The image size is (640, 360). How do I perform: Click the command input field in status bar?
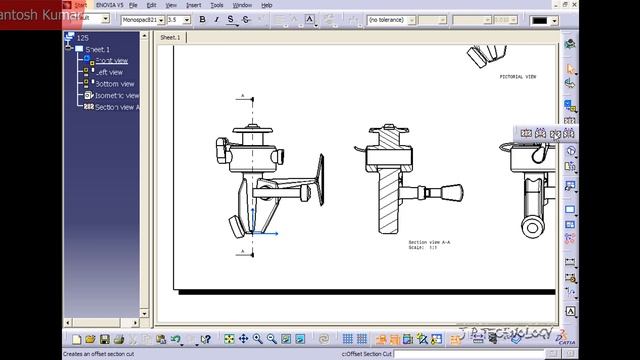469,354
